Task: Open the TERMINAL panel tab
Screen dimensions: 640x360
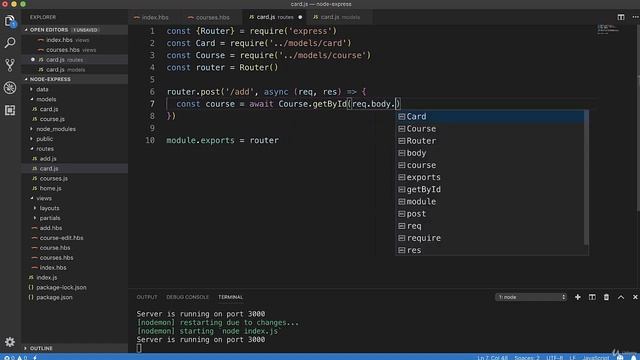Action: 230,297
